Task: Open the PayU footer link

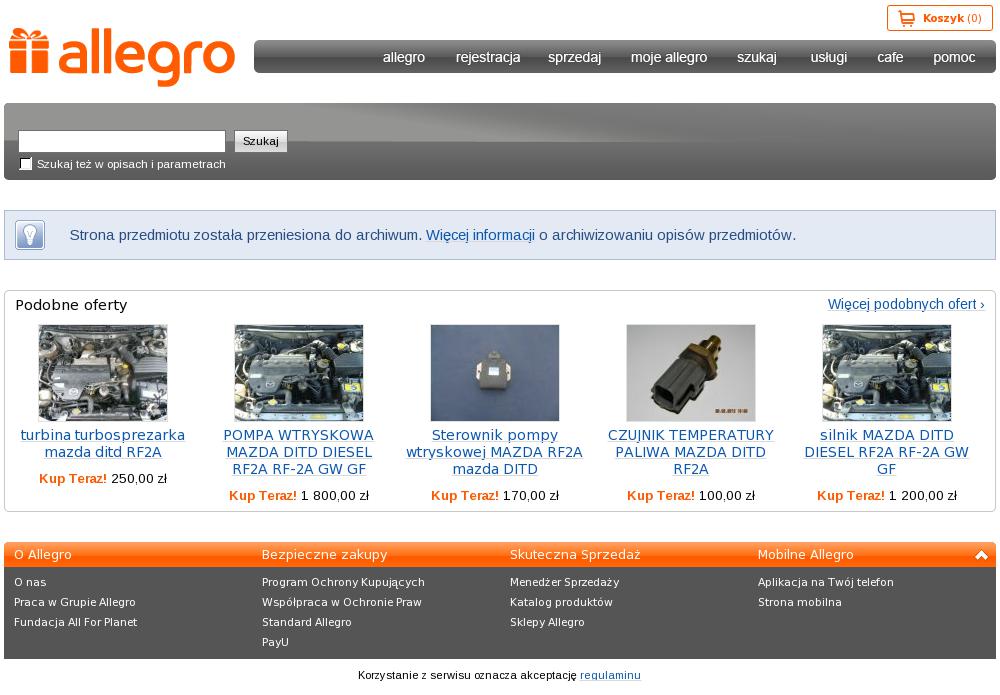Action: coord(275,642)
